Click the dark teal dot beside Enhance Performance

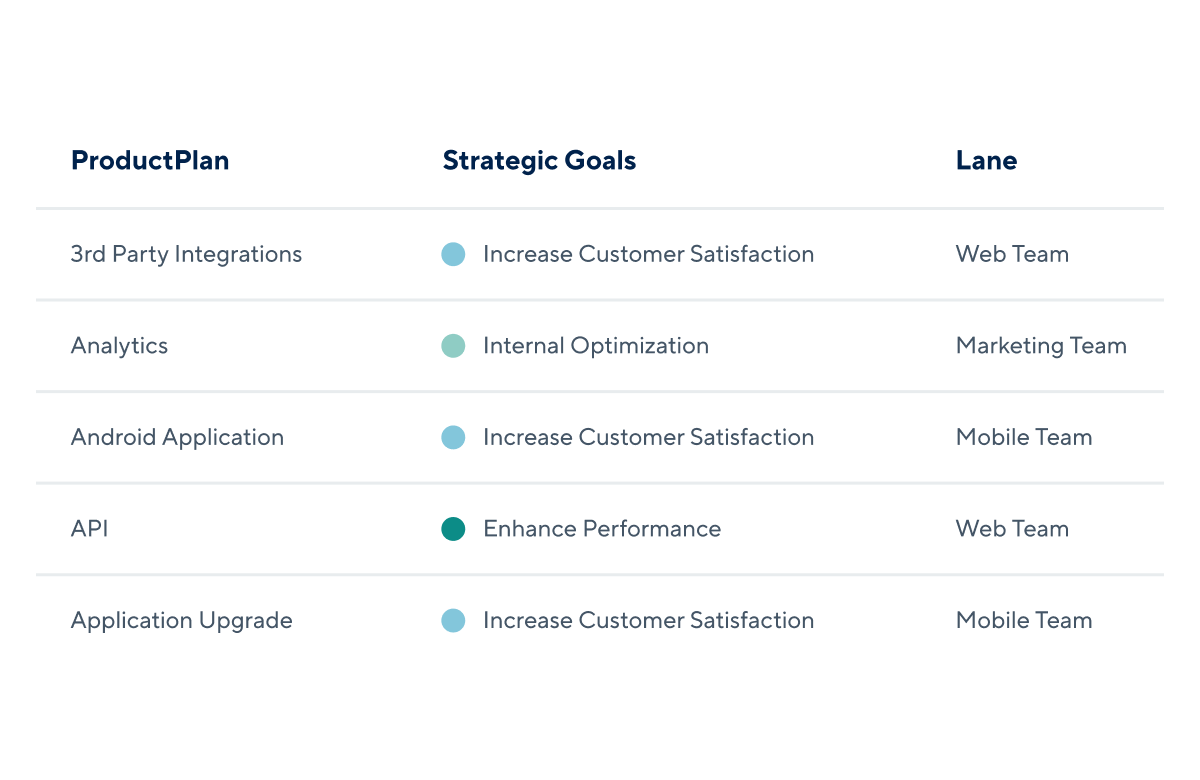pos(453,529)
